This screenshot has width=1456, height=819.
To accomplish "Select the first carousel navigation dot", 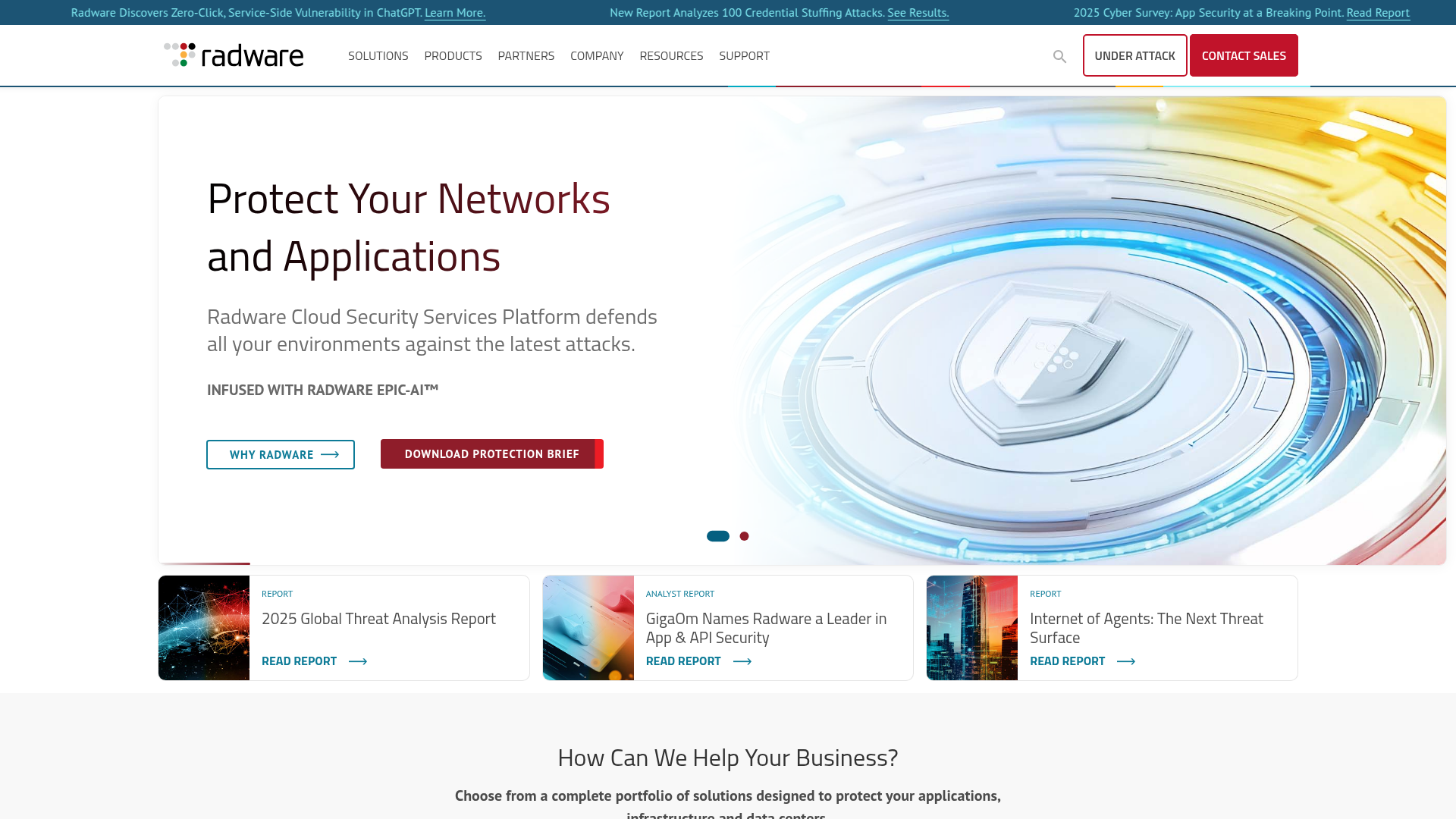I will 717,536.
